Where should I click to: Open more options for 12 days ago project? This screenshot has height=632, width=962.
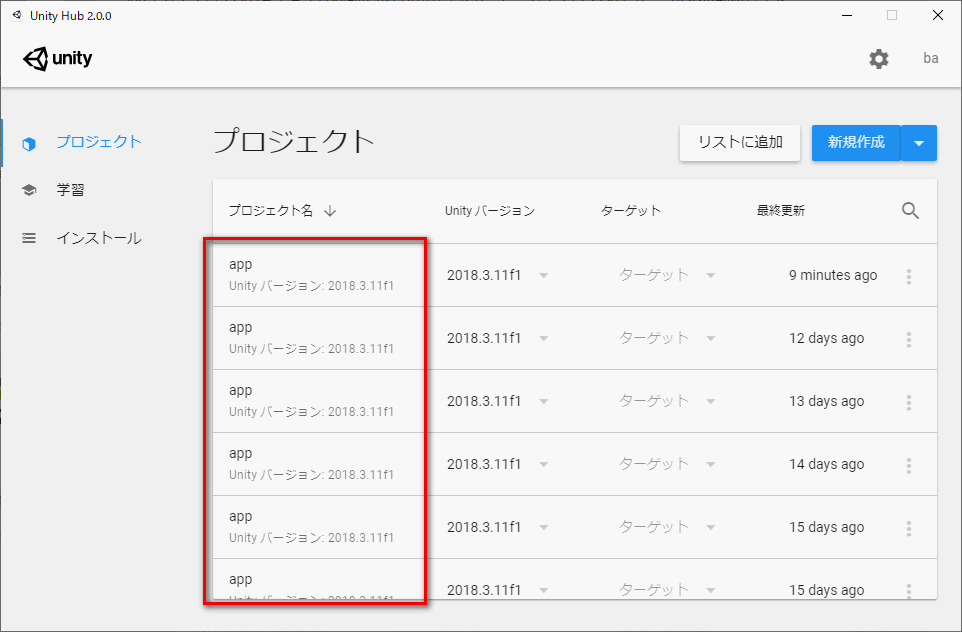(909, 339)
